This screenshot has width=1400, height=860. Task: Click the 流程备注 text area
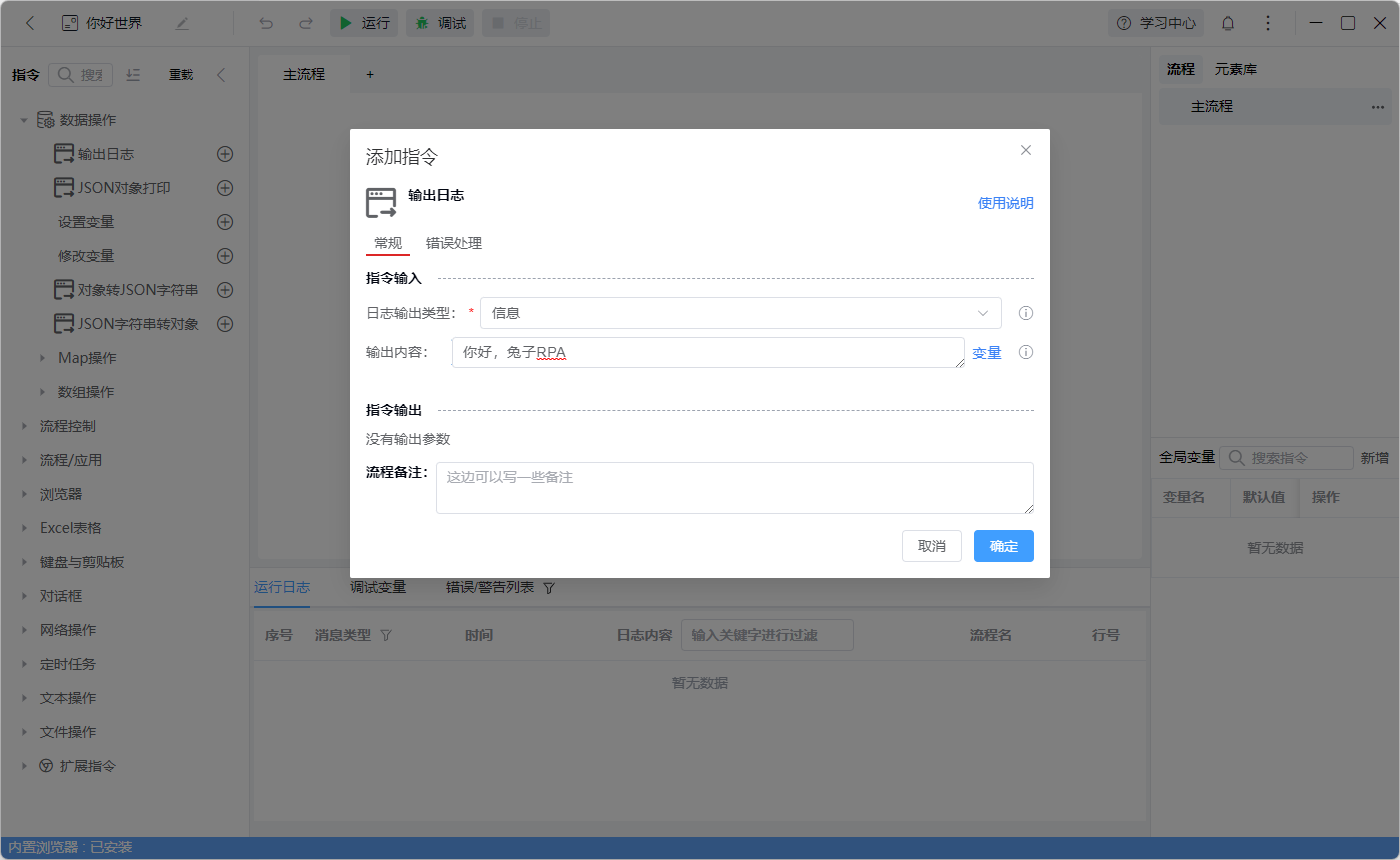[735, 488]
